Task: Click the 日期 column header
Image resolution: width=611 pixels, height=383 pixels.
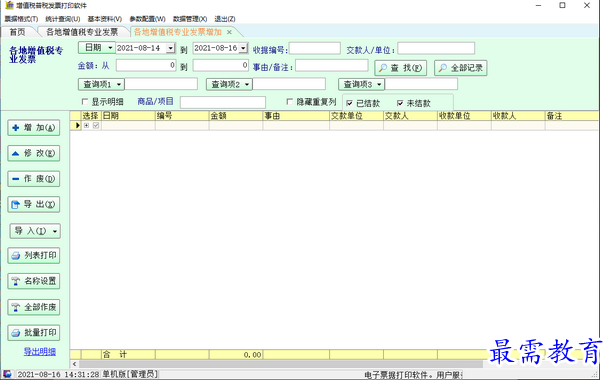Action: pyautogui.click(x=128, y=116)
